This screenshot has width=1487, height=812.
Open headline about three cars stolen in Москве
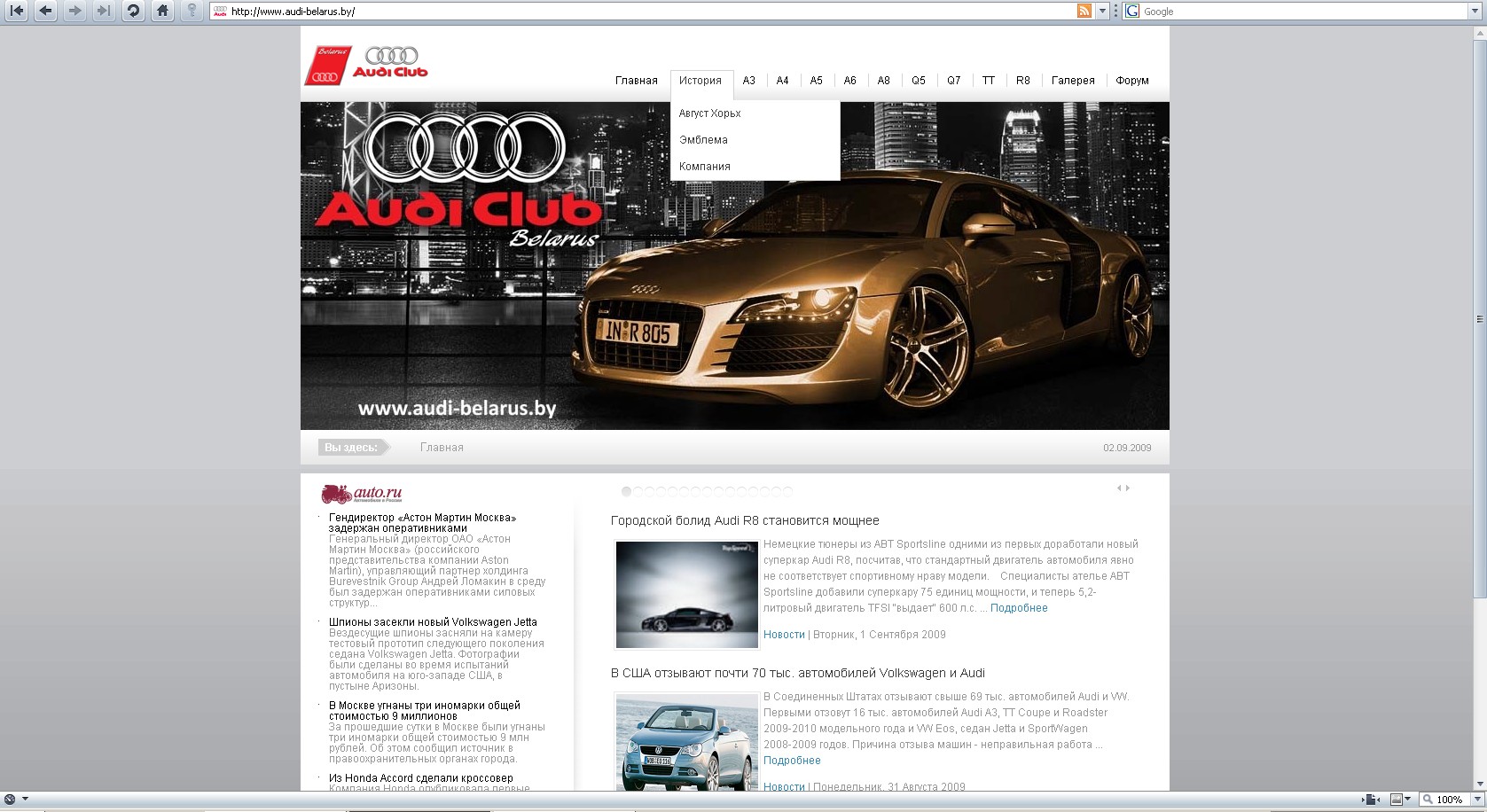425,711
